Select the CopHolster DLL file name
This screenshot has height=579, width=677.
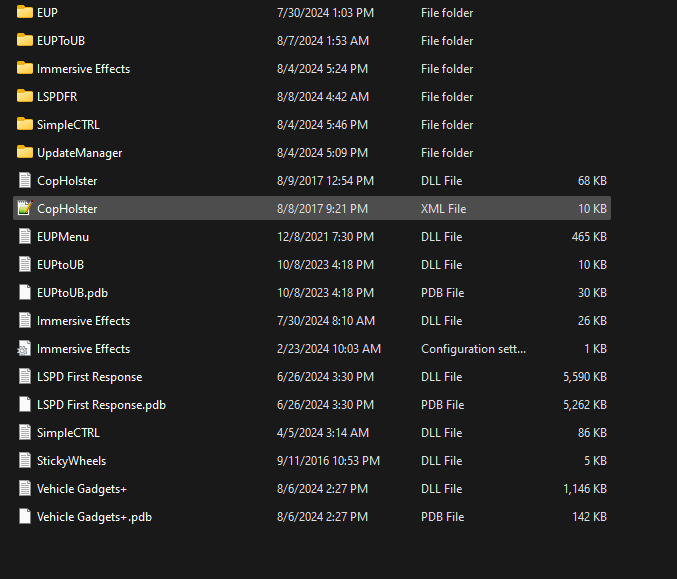(x=67, y=181)
